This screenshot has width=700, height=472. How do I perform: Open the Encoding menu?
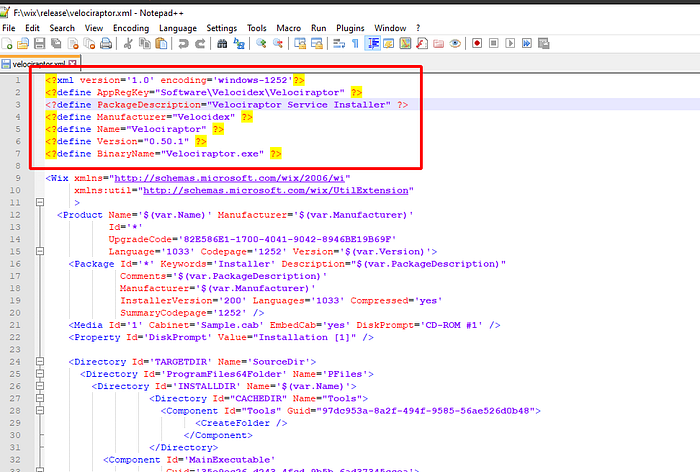tap(131, 28)
